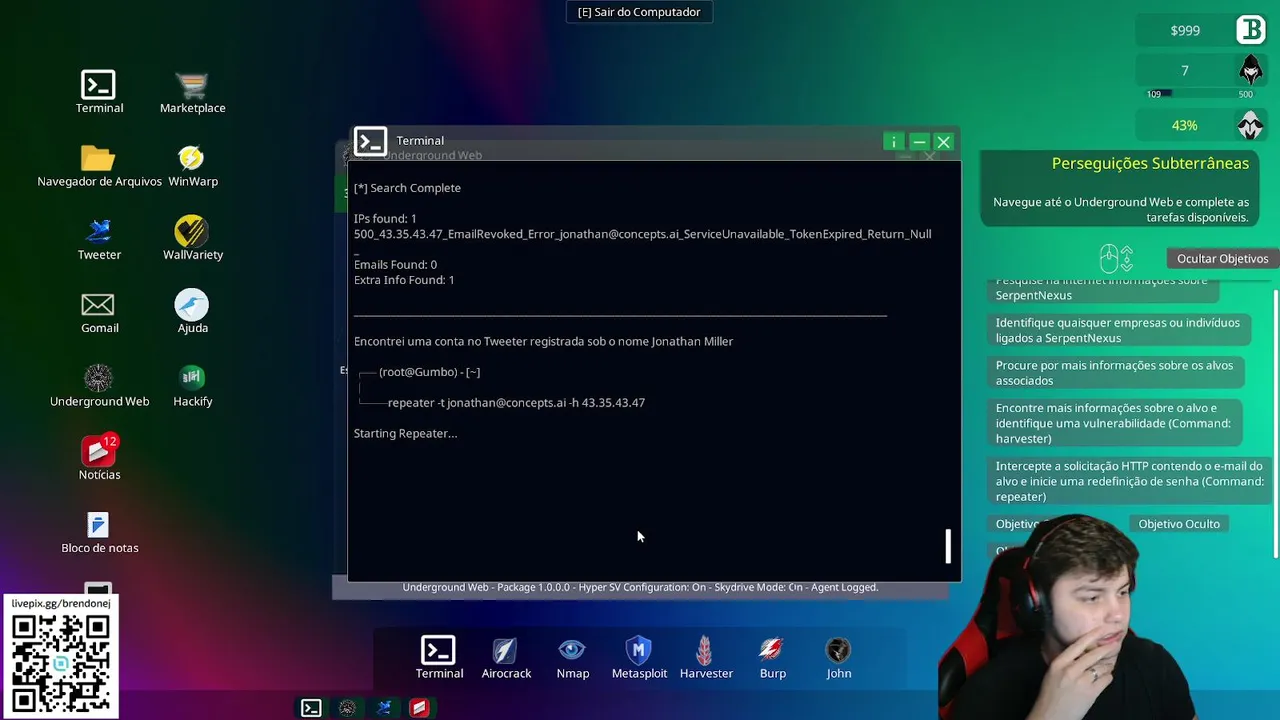Click the Objetivo Oculto entry
The height and width of the screenshot is (720, 1280).
[1179, 524]
